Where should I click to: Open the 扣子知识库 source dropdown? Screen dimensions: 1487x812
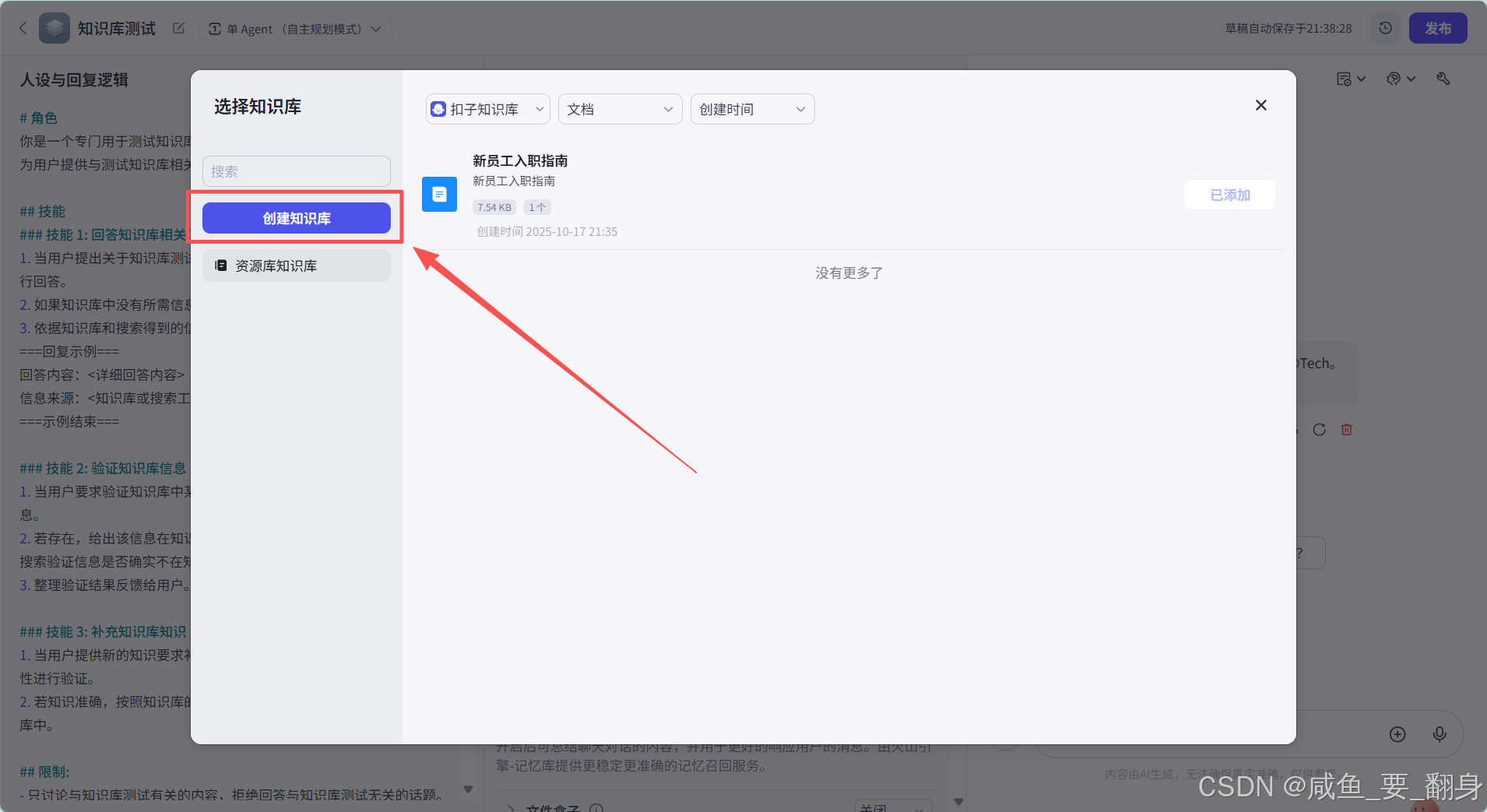488,109
